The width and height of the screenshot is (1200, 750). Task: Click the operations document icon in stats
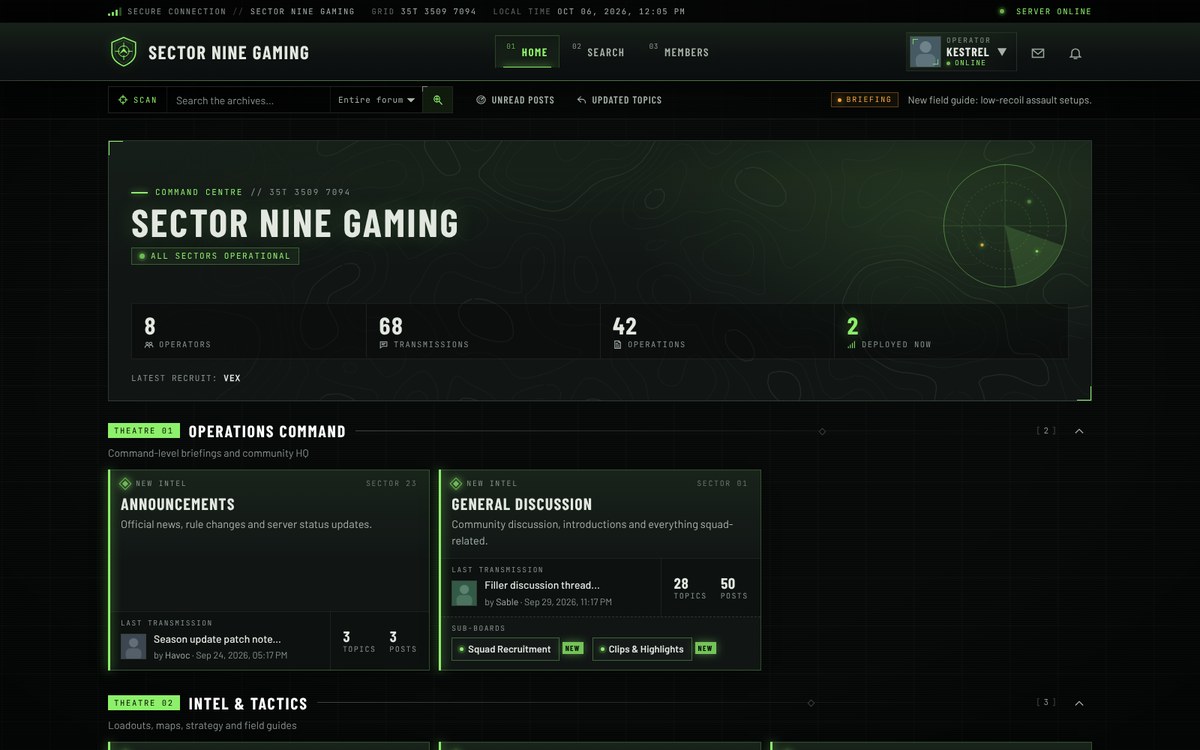click(618, 345)
